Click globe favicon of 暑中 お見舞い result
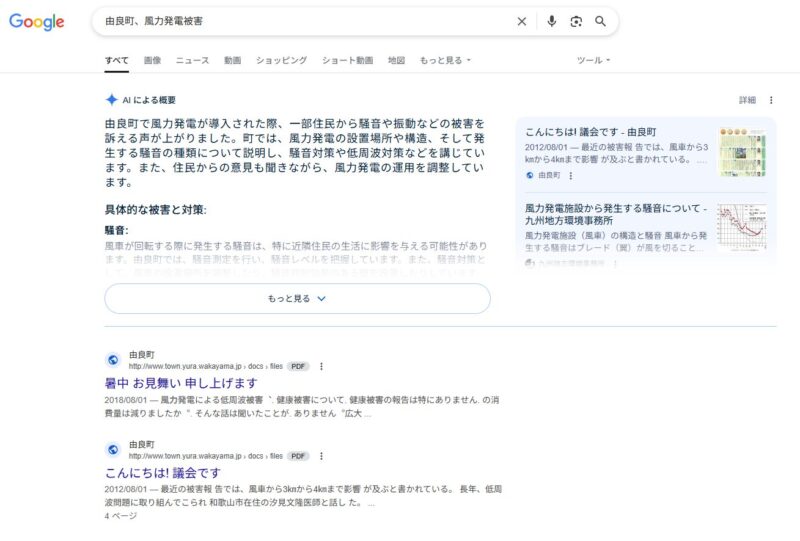The height and width of the screenshot is (541, 800). [x=113, y=360]
